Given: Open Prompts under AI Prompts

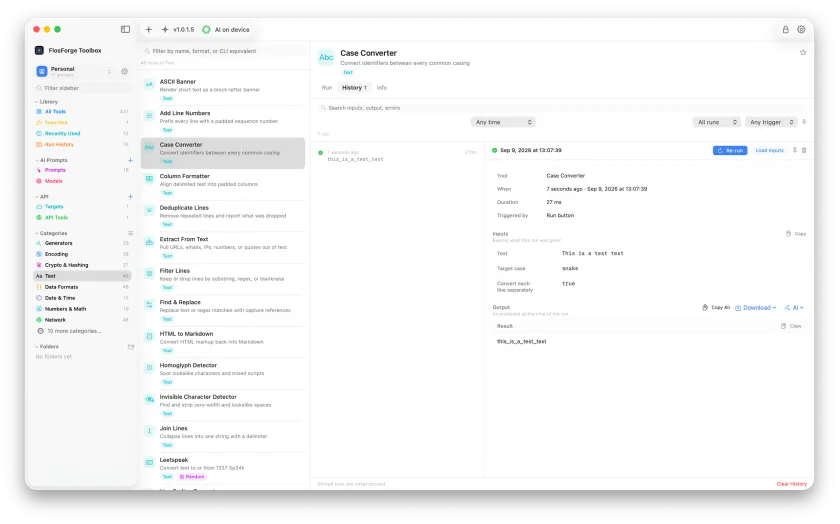Looking at the screenshot, I should pyautogui.click(x=82, y=170).
